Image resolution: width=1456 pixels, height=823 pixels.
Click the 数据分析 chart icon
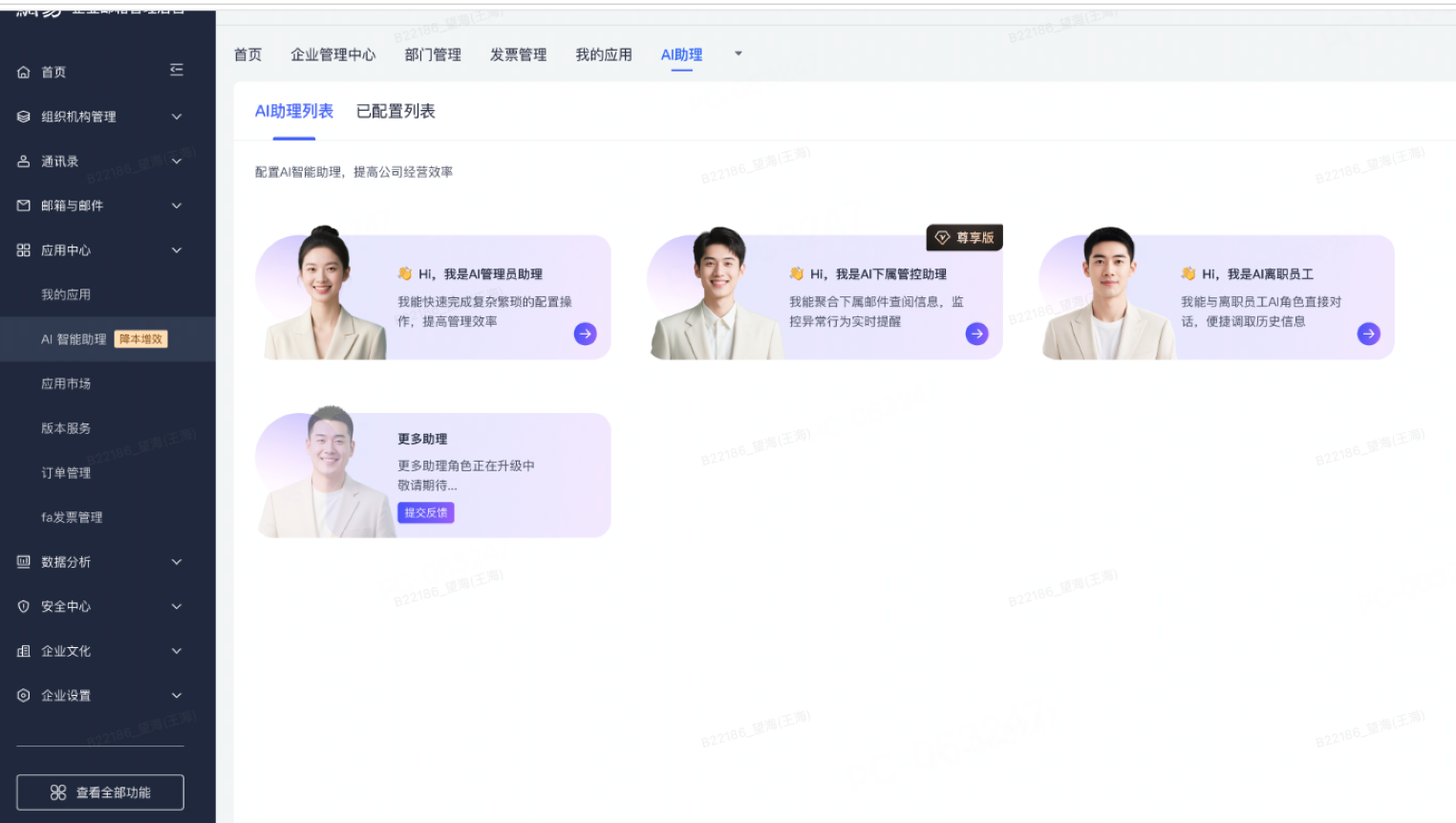(x=24, y=562)
